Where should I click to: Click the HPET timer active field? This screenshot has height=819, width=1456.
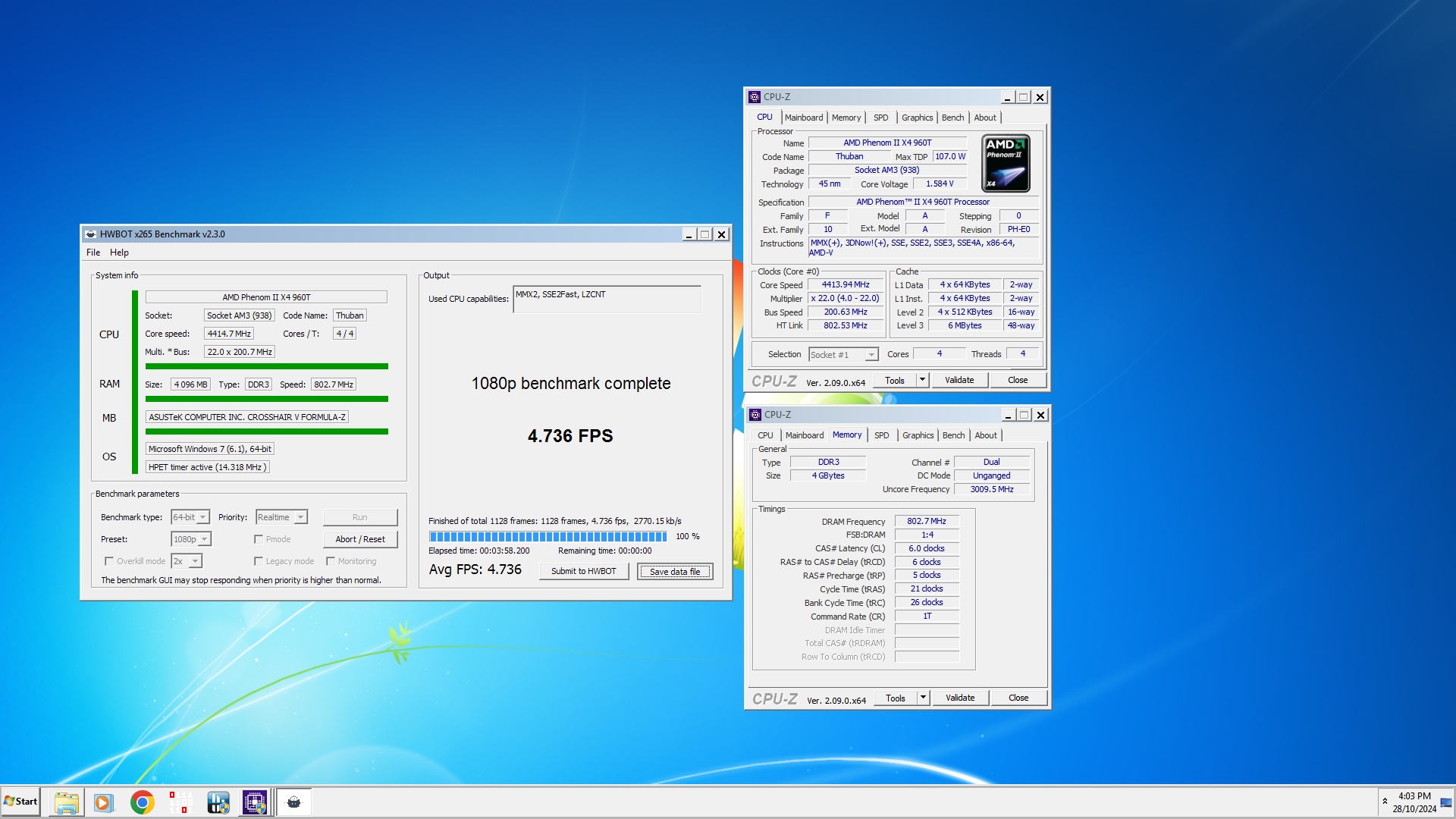(x=208, y=467)
